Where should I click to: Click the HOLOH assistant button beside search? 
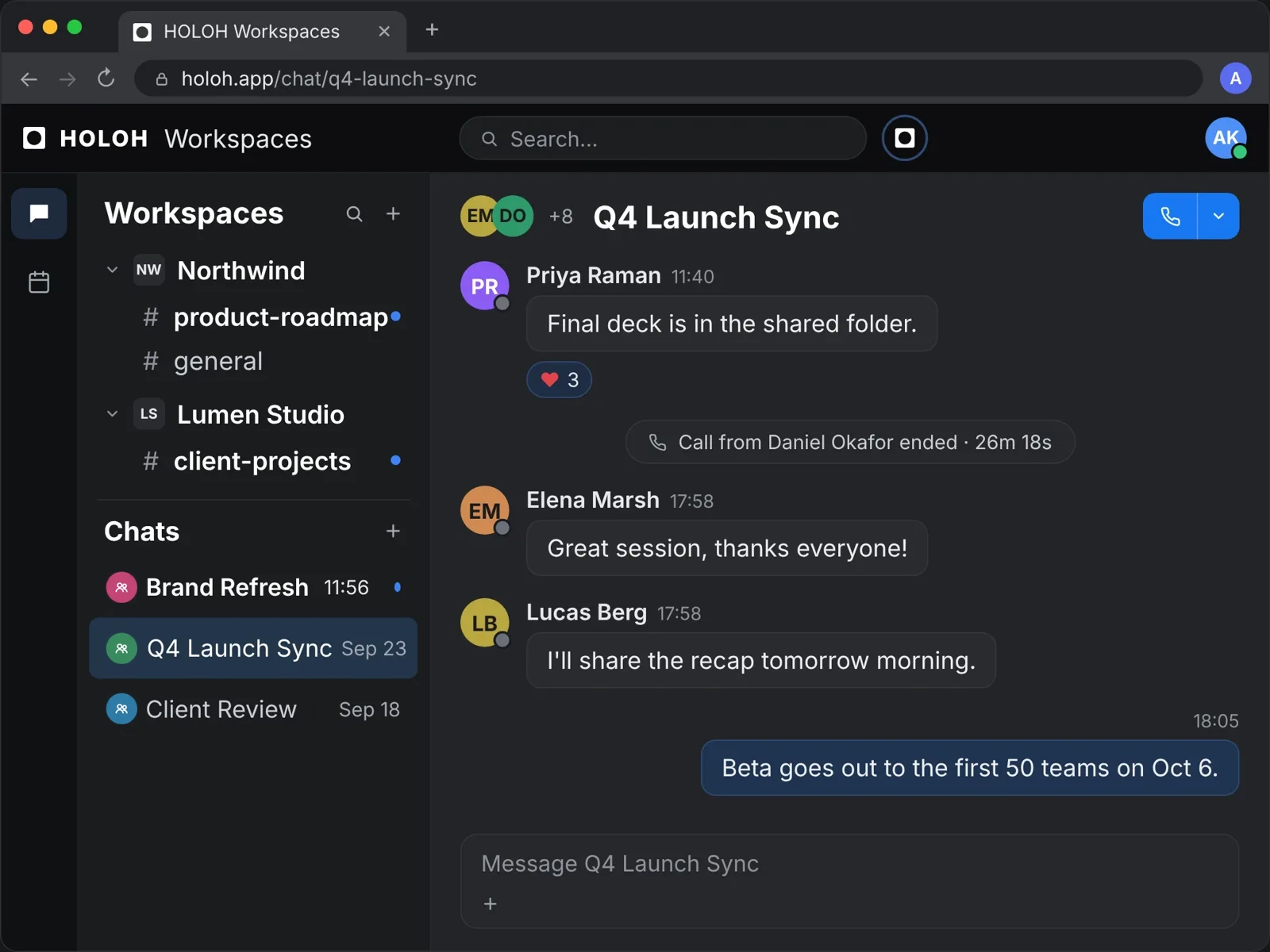click(904, 138)
